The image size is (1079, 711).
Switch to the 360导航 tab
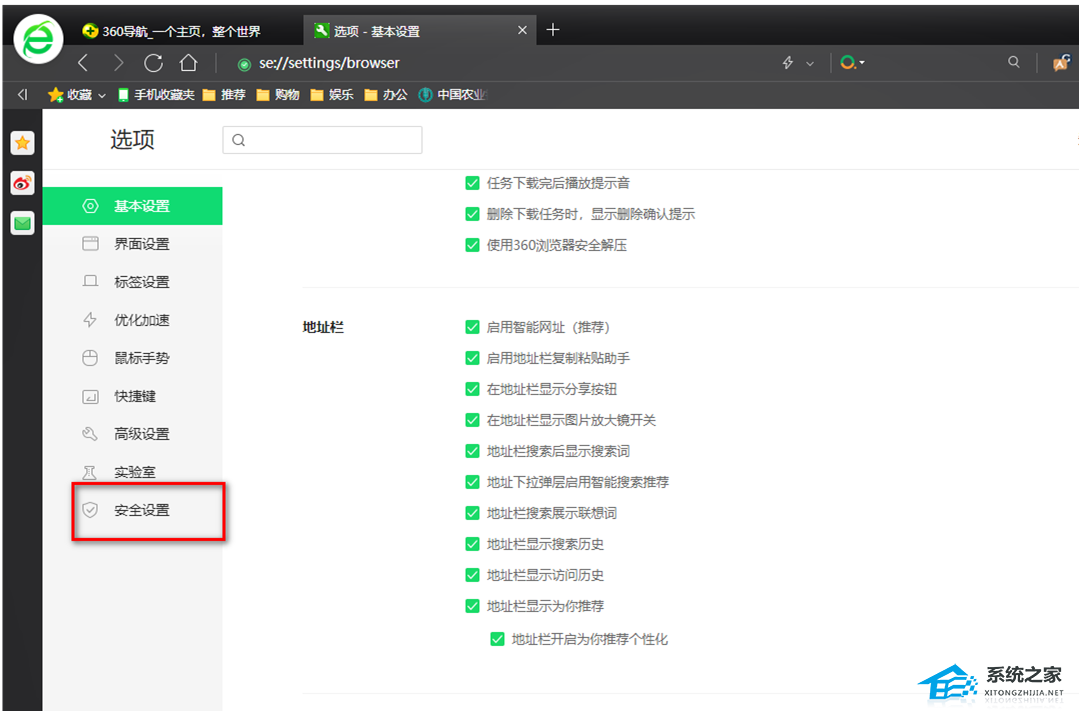click(180, 31)
